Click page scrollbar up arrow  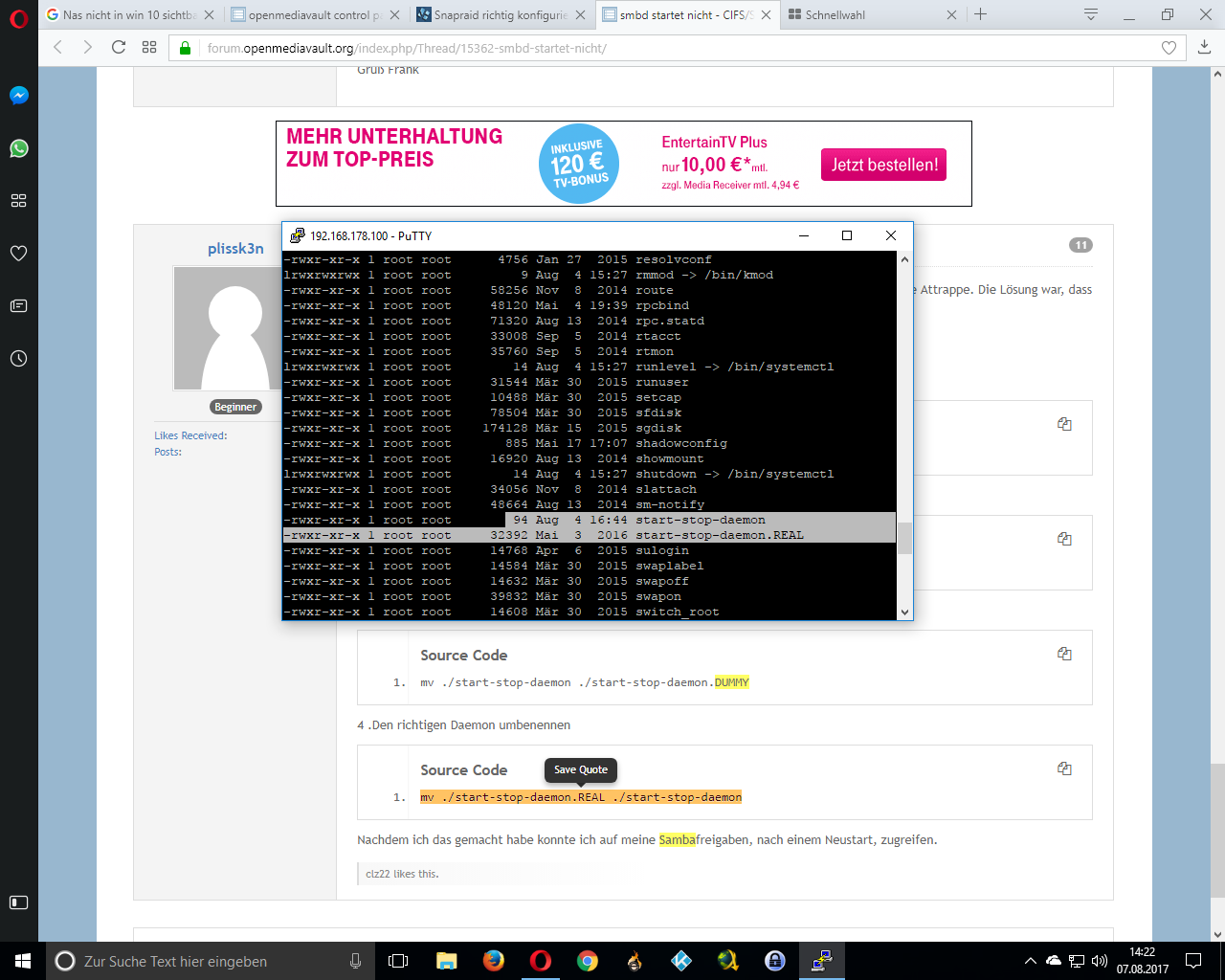(x=1217, y=73)
